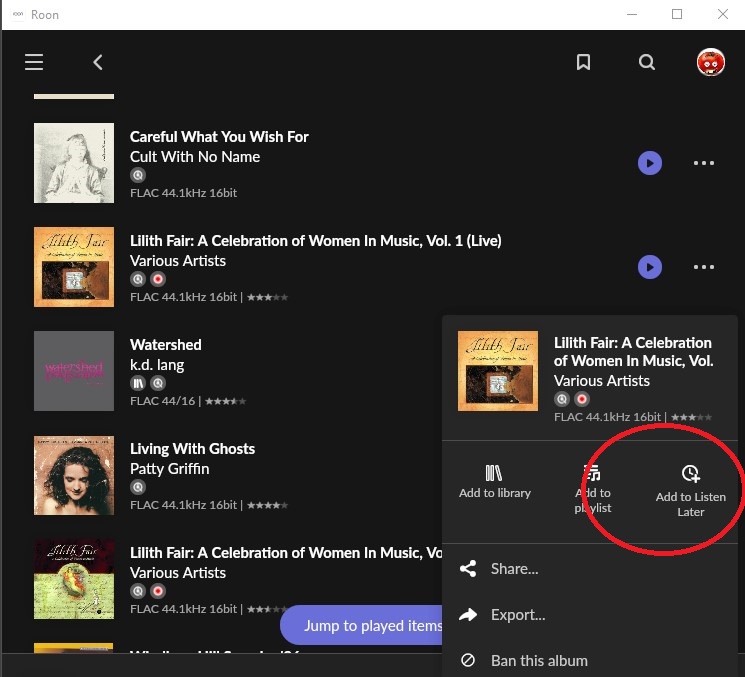Open Living With Ghosts album cover

[x=74, y=475]
